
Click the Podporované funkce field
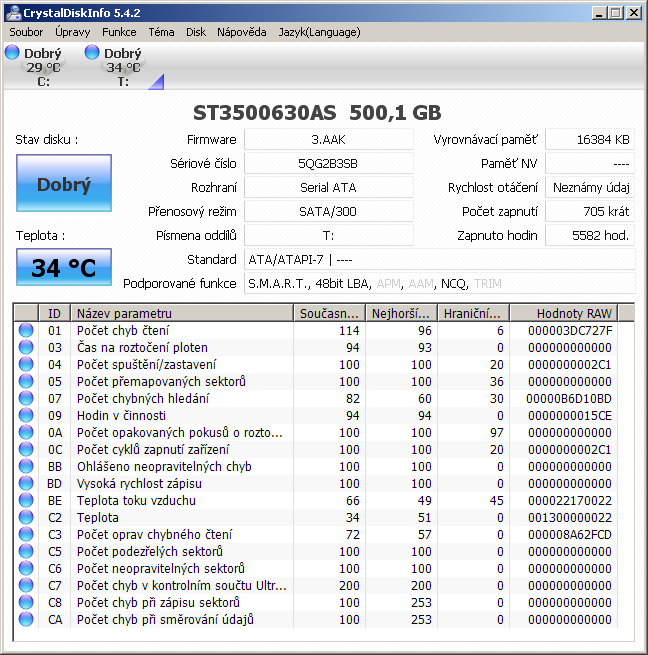[440, 284]
